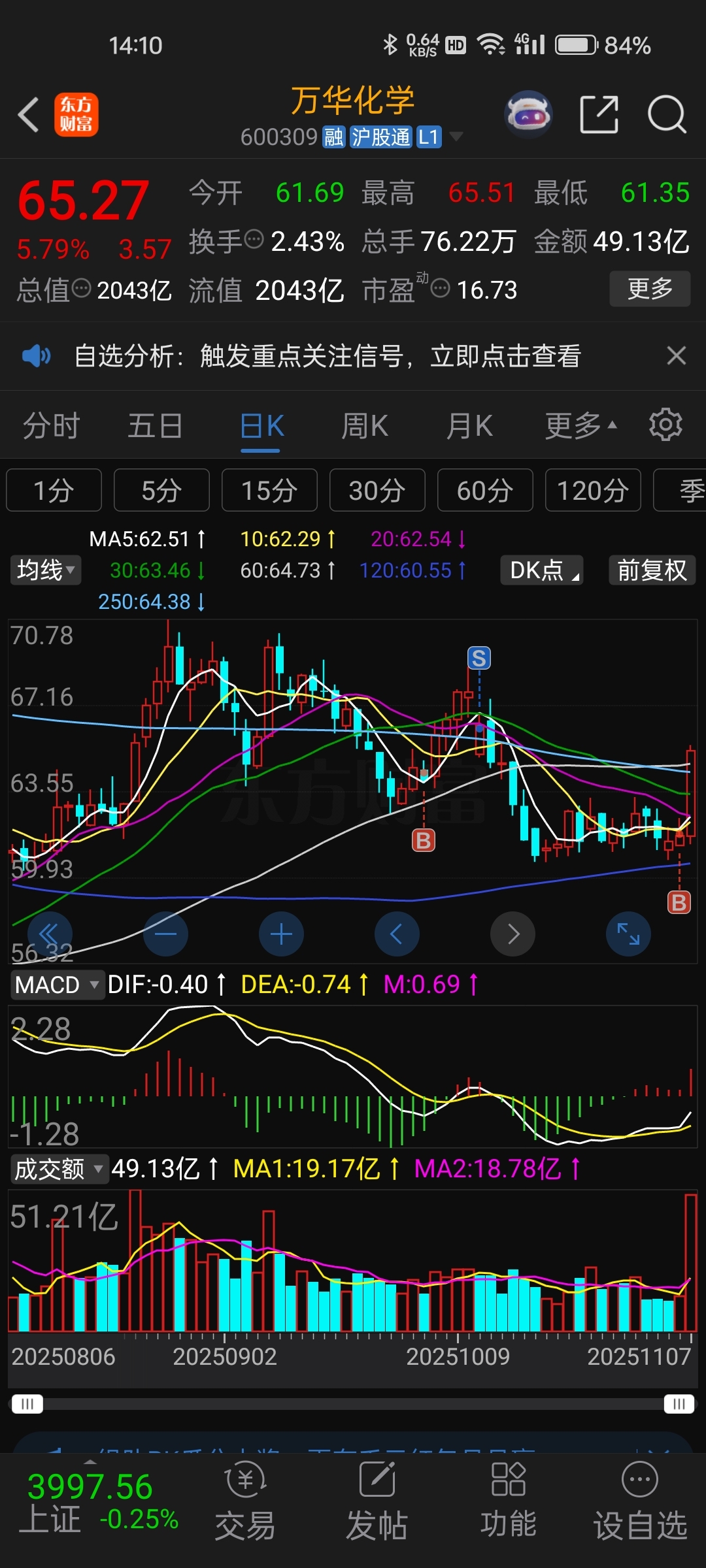Tap the back arrow icon
This screenshot has height=1568, width=706.
pyautogui.click(x=28, y=115)
